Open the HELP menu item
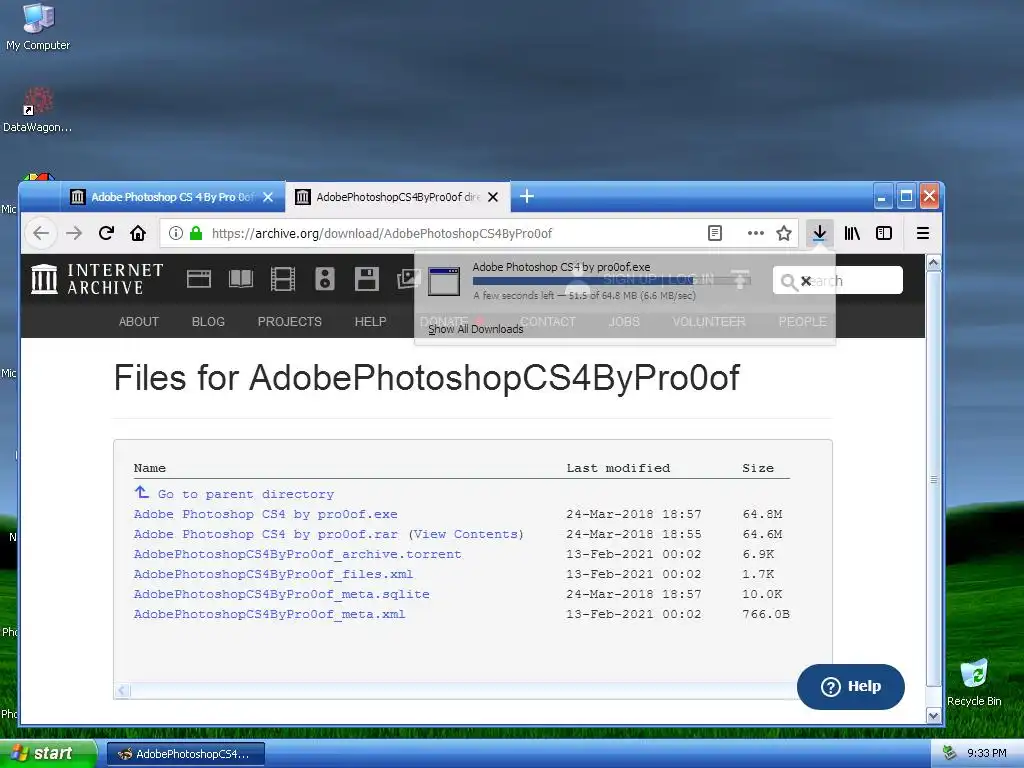This screenshot has height=768, width=1024. [370, 321]
